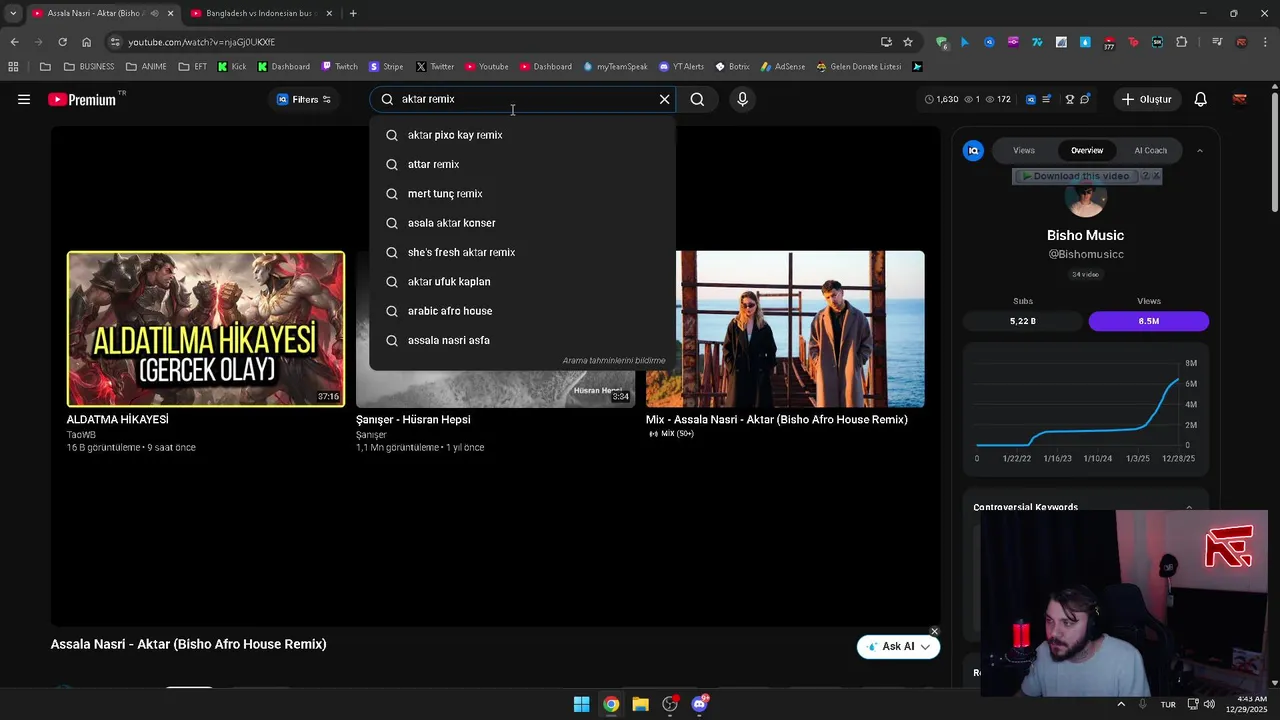Open the YouTube hamburger guide menu
This screenshot has height=720, width=1280.
pyautogui.click(x=24, y=99)
